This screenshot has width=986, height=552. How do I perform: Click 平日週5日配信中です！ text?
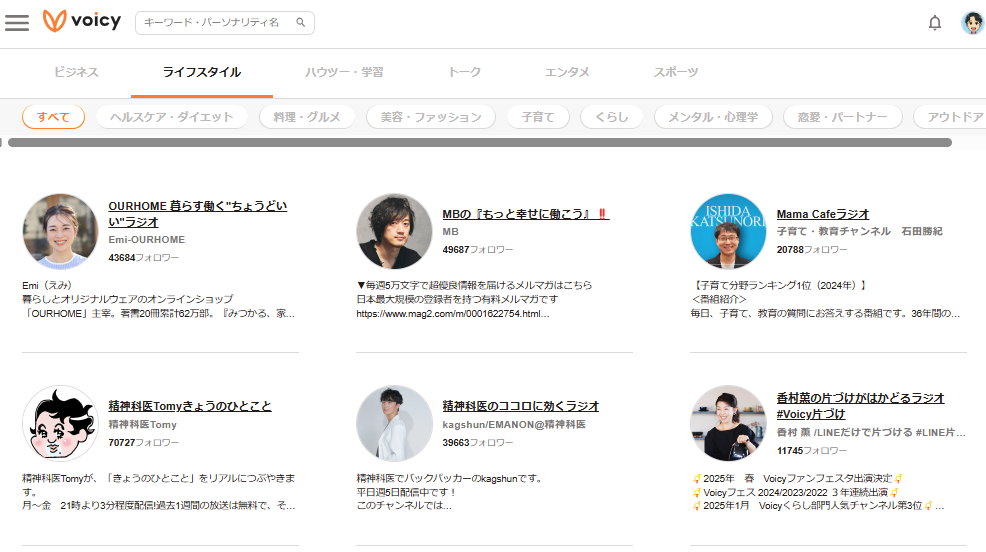406,492
